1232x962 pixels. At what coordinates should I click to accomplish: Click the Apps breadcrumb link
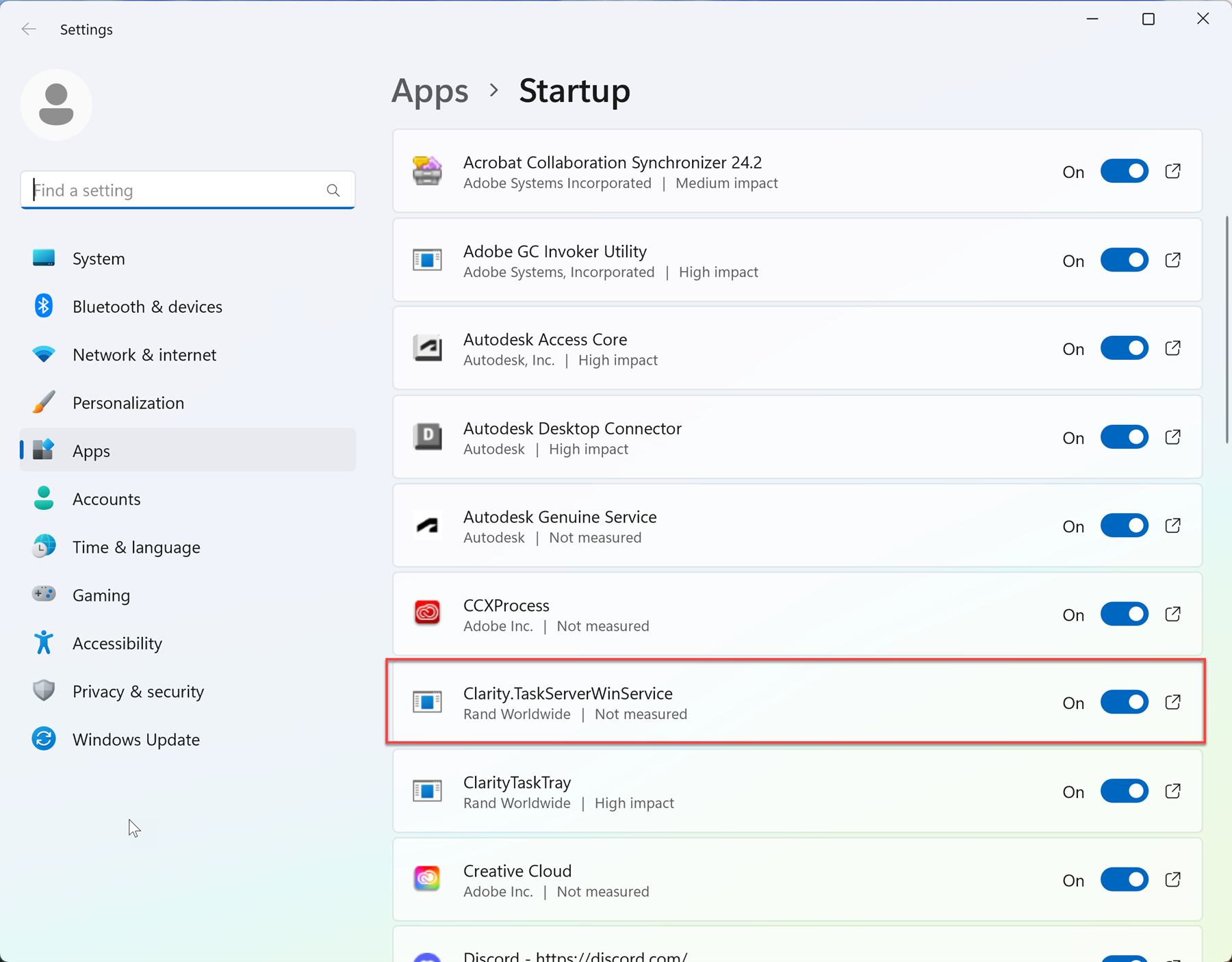click(430, 91)
